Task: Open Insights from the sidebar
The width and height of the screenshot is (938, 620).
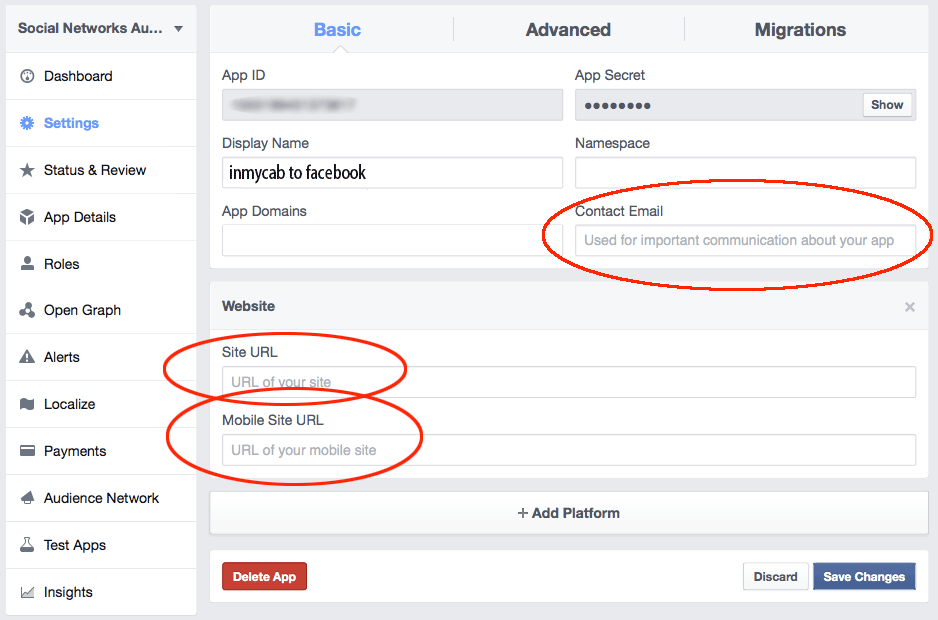Action: [x=68, y=592]
